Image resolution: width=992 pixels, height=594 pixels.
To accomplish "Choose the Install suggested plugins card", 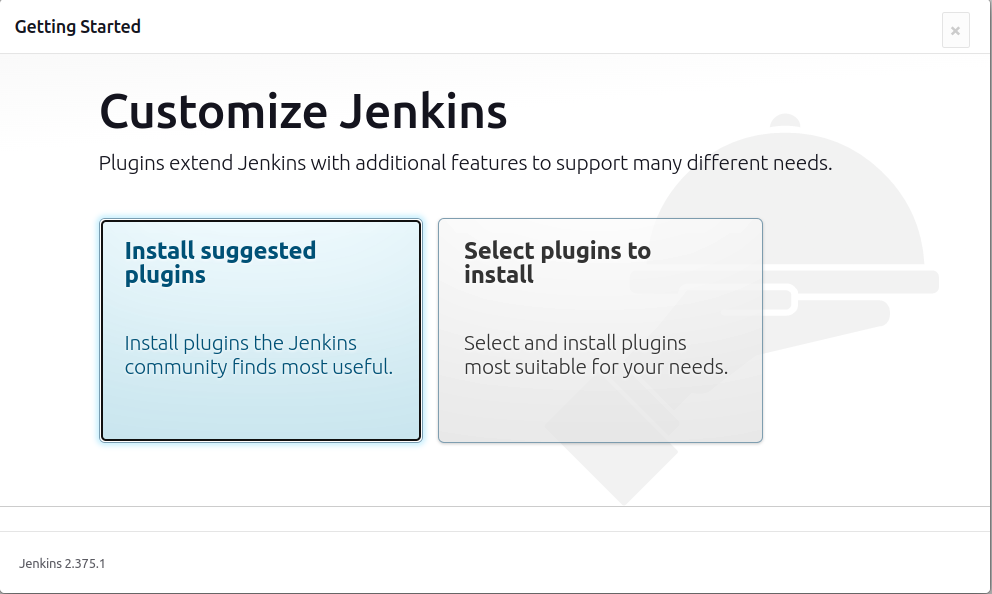I will (261, 330).
